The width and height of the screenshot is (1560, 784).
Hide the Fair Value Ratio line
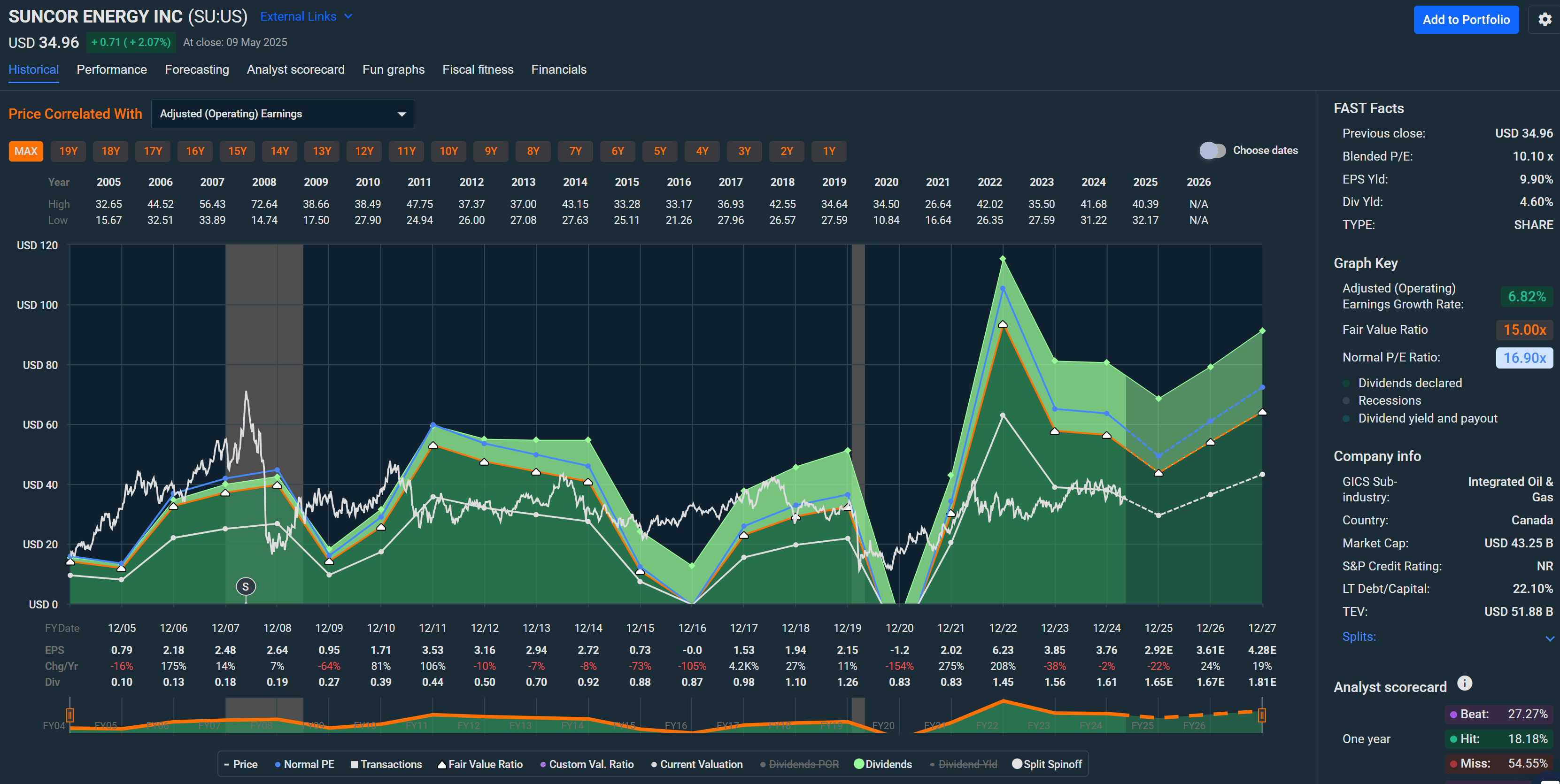click(480, 764)
